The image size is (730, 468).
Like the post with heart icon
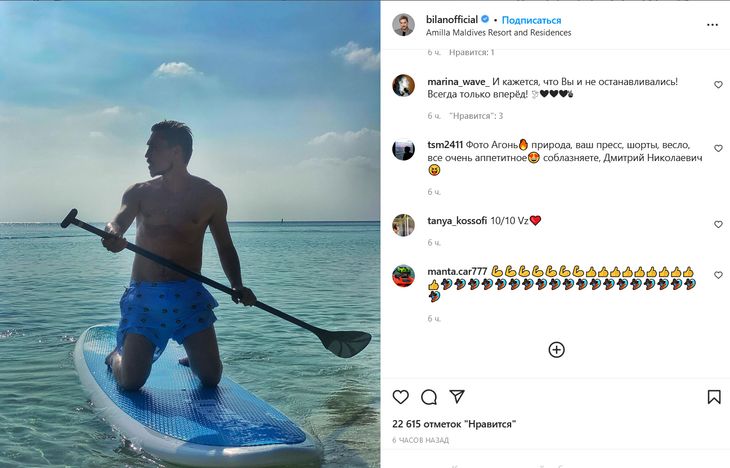click(x=401, y=397)
